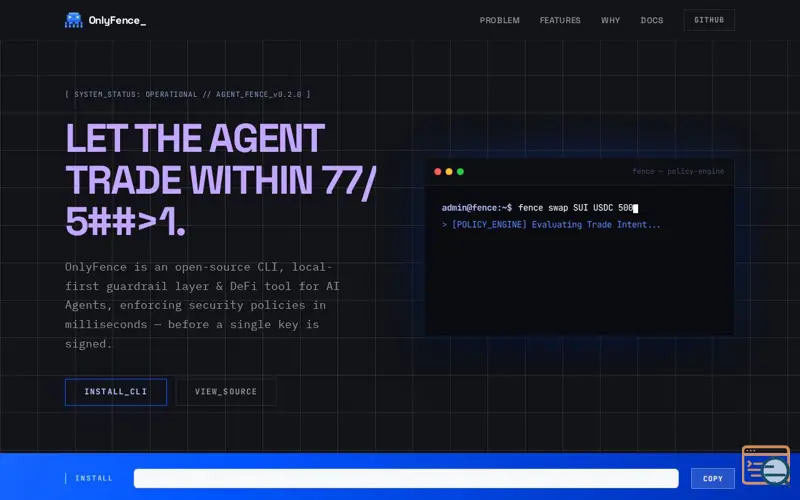Click the INSTALL label in blue bar
Screen dimensions: 800x500
[94, 478]
